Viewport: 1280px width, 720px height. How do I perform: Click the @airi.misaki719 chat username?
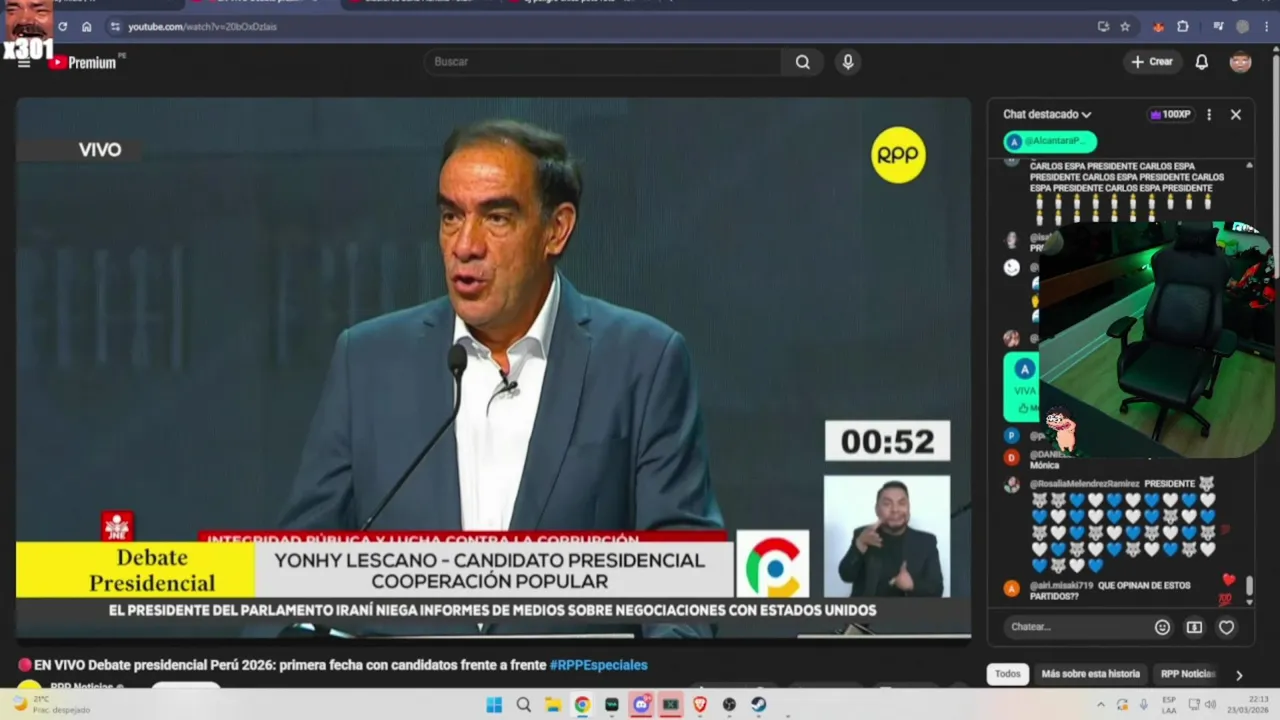pyautogui.click(x=1060, y=585)
